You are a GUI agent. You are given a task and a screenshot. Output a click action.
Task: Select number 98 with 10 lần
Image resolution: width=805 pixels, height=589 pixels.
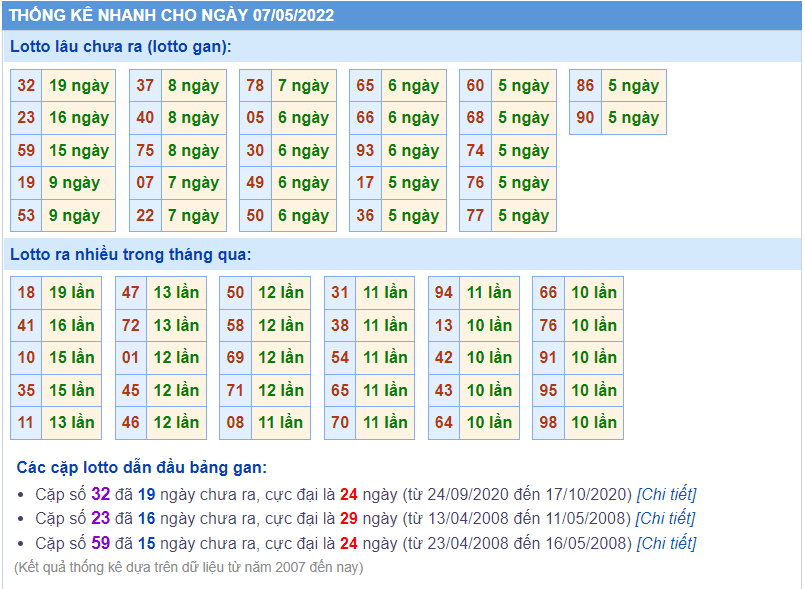coord(548,423)
